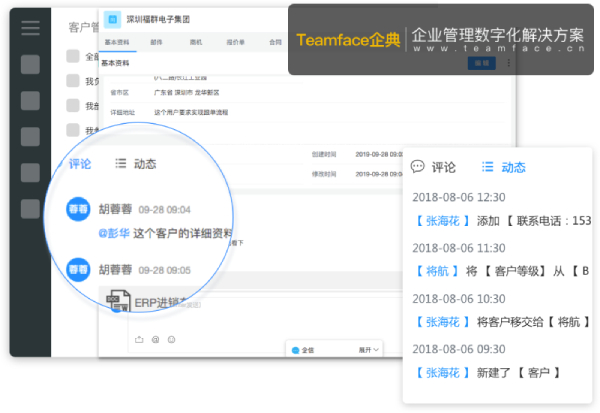Open the ERP Word document file icon
The height and width of the screenshot is (413, 600).
118,301
